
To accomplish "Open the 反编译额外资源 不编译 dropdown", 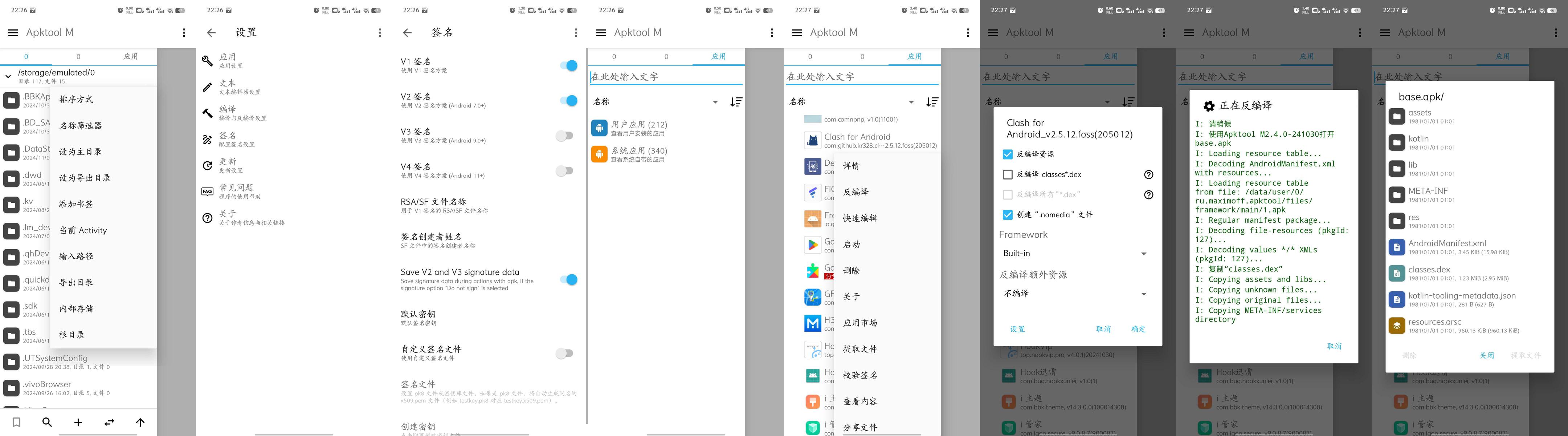I will [x=1075, y=294].
